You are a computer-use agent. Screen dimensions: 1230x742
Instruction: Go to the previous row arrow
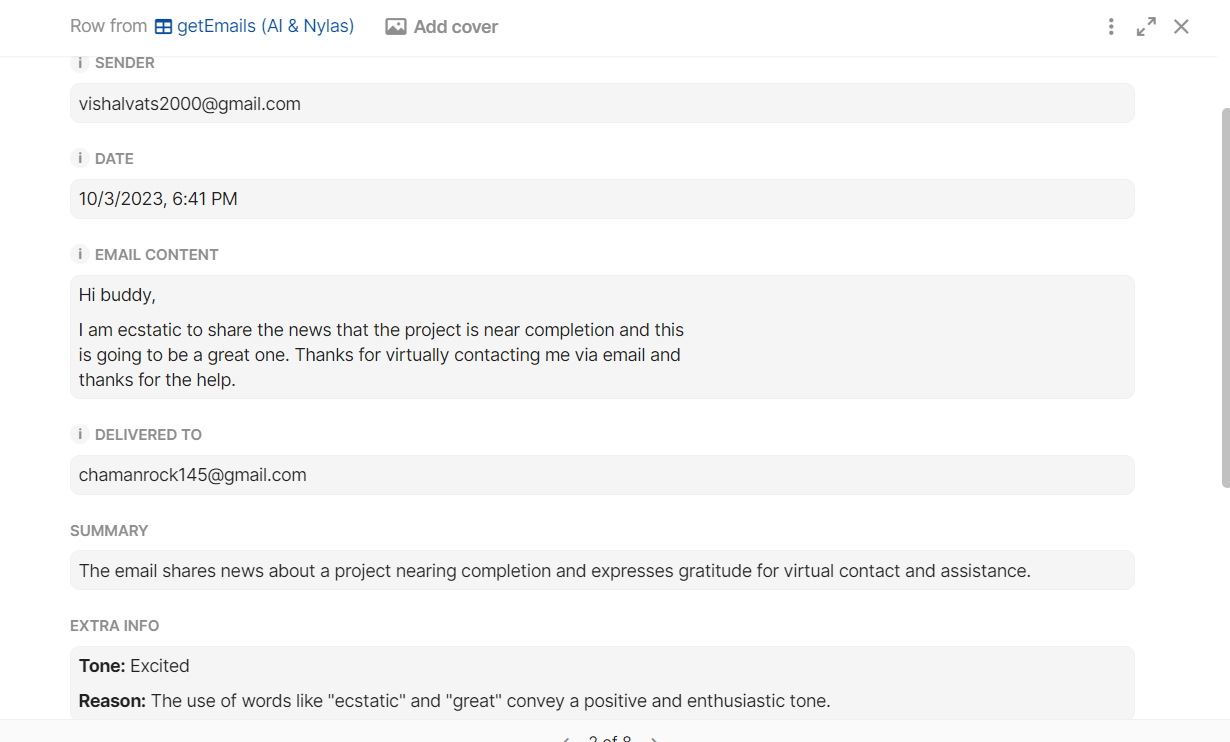pos(566,739)
